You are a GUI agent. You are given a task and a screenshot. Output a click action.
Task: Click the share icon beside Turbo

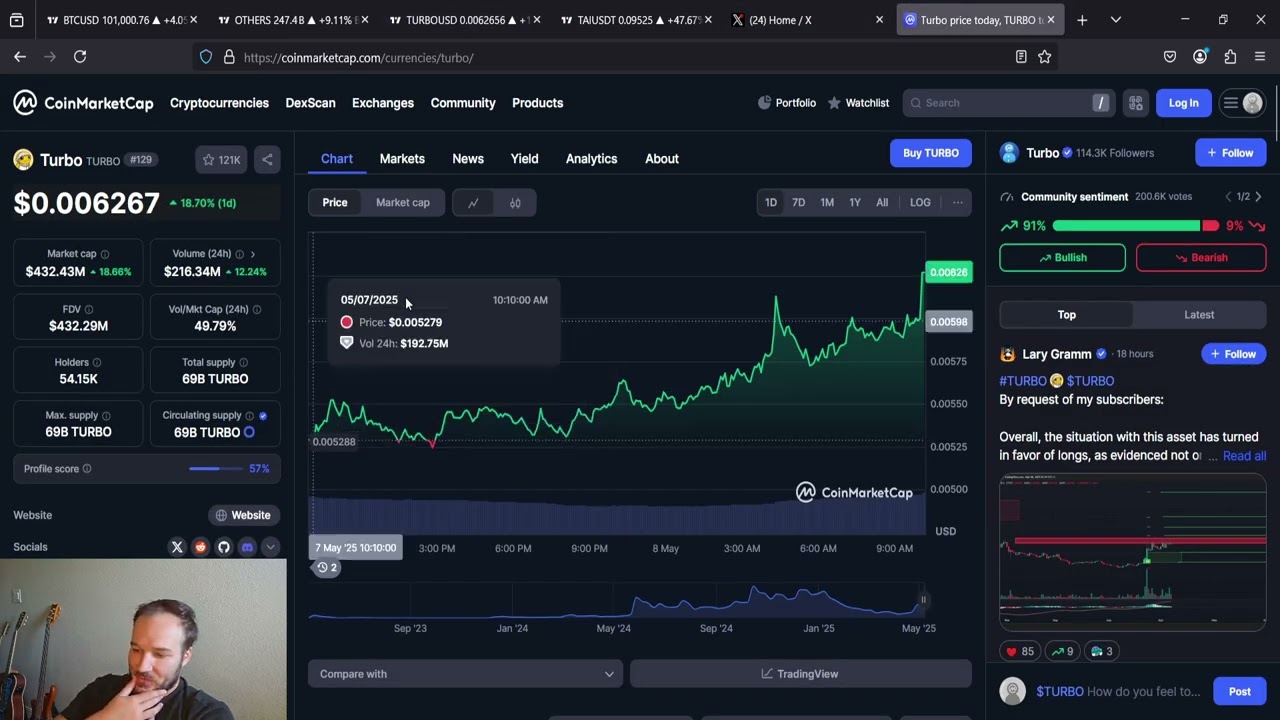click(267, 160)
